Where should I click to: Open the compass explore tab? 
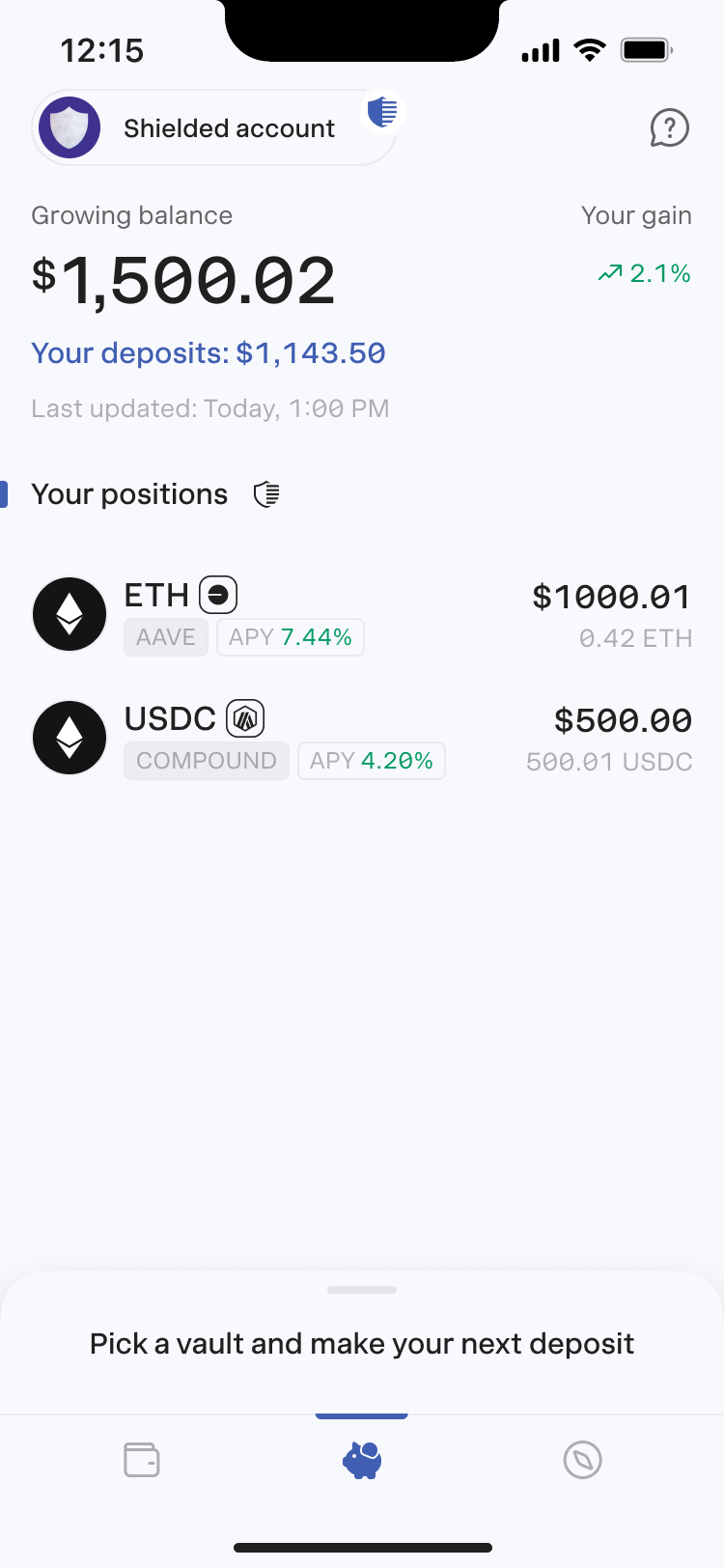[x=582, y=1460]
